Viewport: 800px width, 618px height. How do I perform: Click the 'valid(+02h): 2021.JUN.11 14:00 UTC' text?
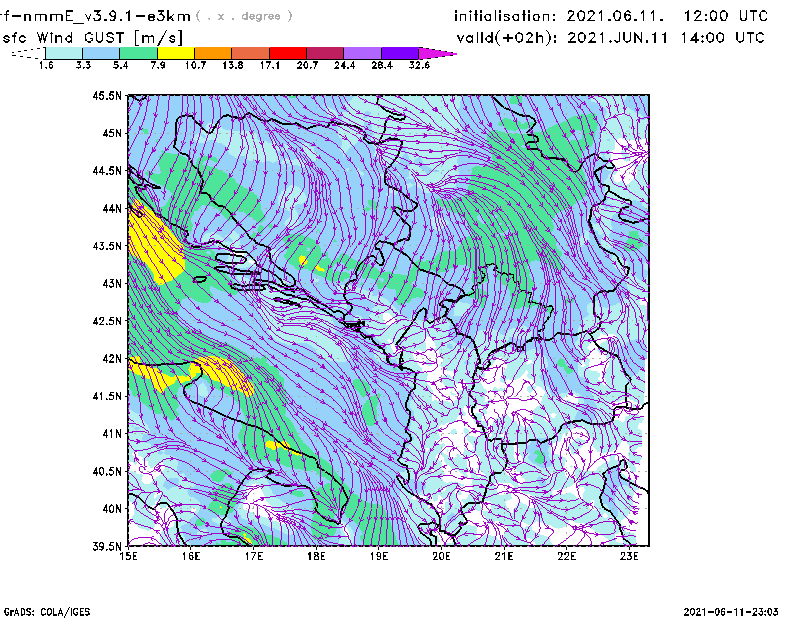(x=610, y=38)
